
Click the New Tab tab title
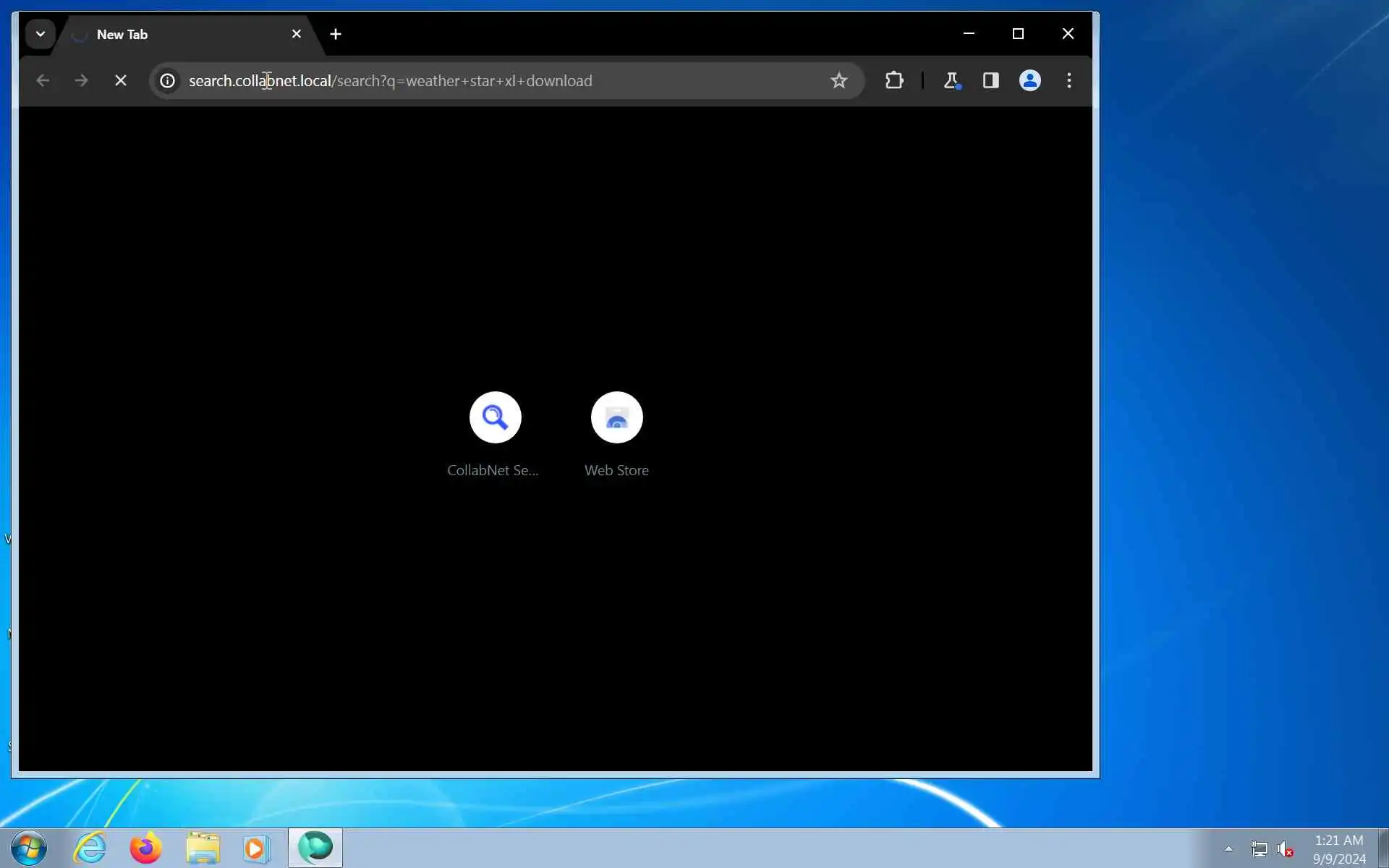tap(122, 35)
